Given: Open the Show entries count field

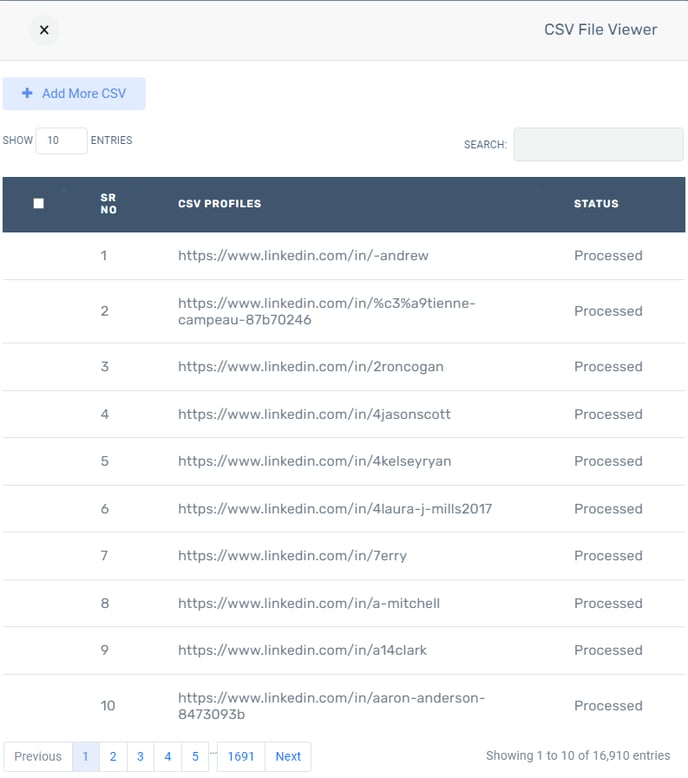Looking at the screenshot, I should pos(62,140).
